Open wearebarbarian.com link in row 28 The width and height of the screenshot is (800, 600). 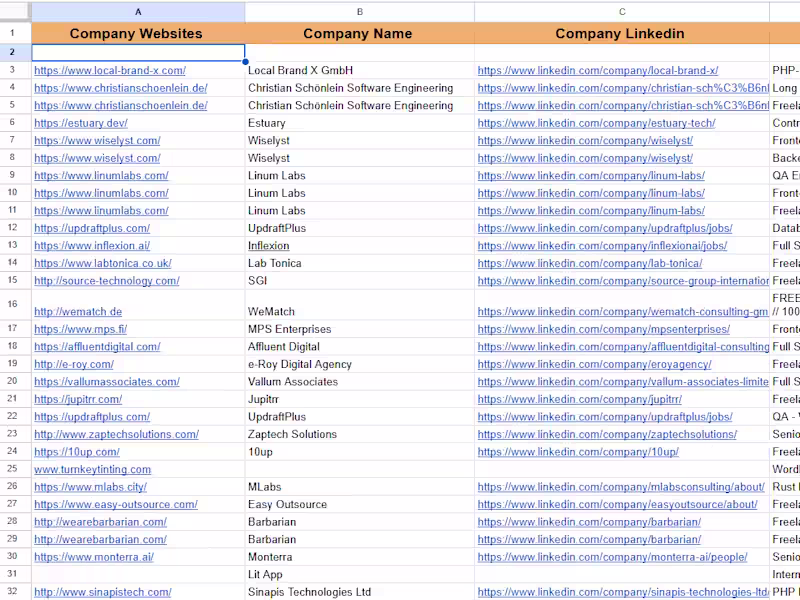coord(101,522)
